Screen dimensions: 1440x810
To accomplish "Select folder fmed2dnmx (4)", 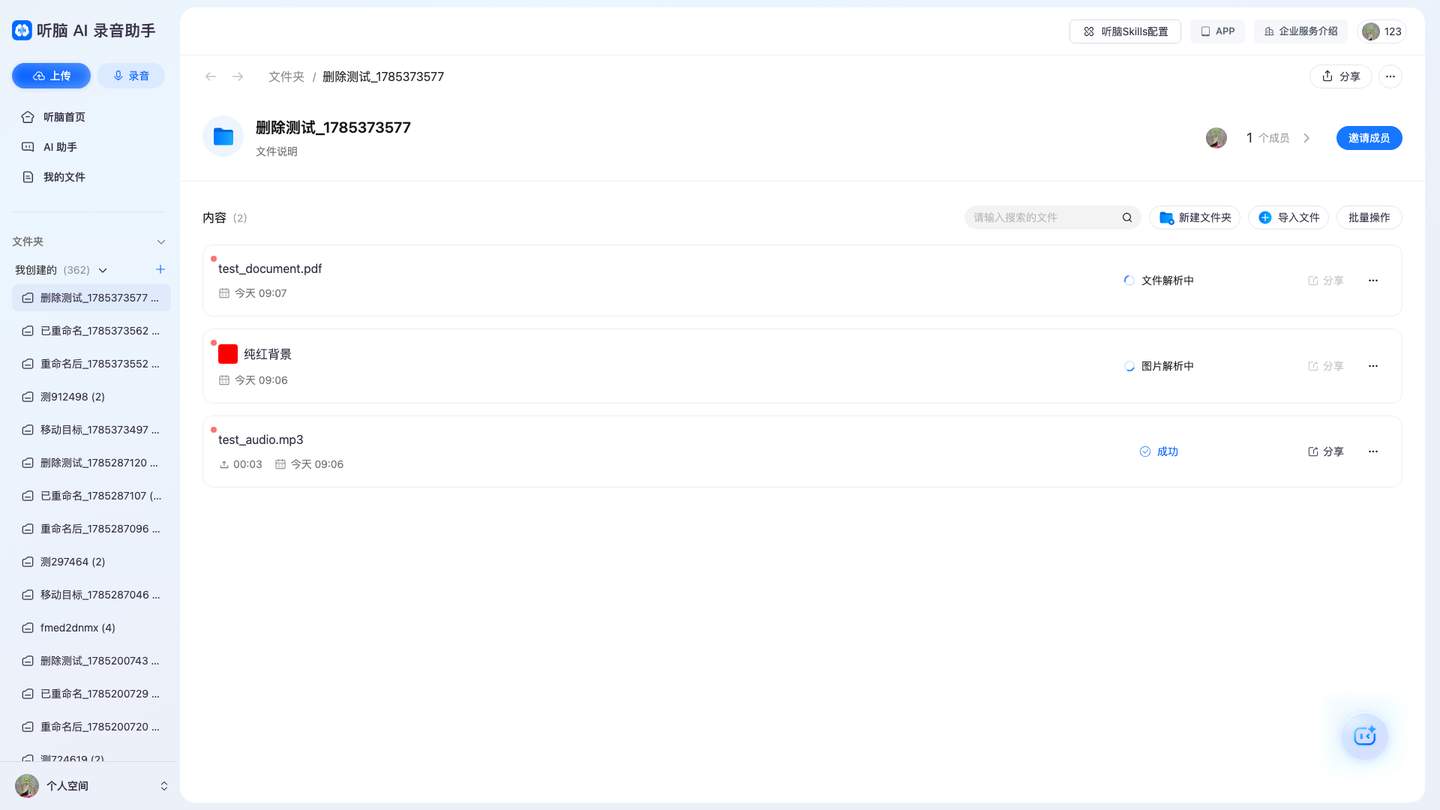I will click(91, 628).
